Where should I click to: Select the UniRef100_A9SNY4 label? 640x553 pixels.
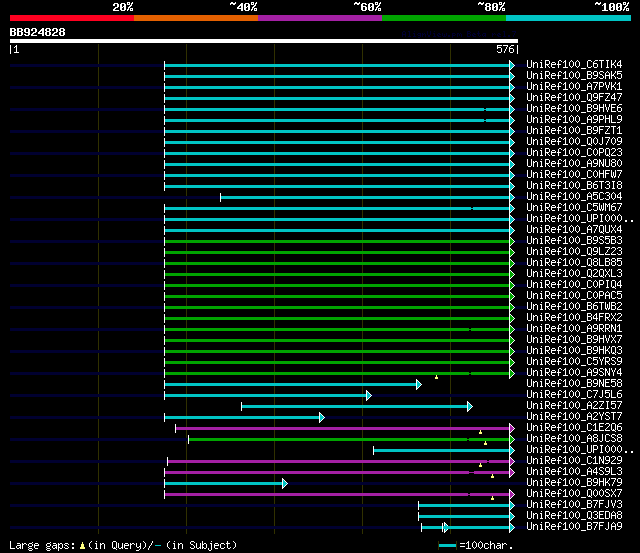574,373
